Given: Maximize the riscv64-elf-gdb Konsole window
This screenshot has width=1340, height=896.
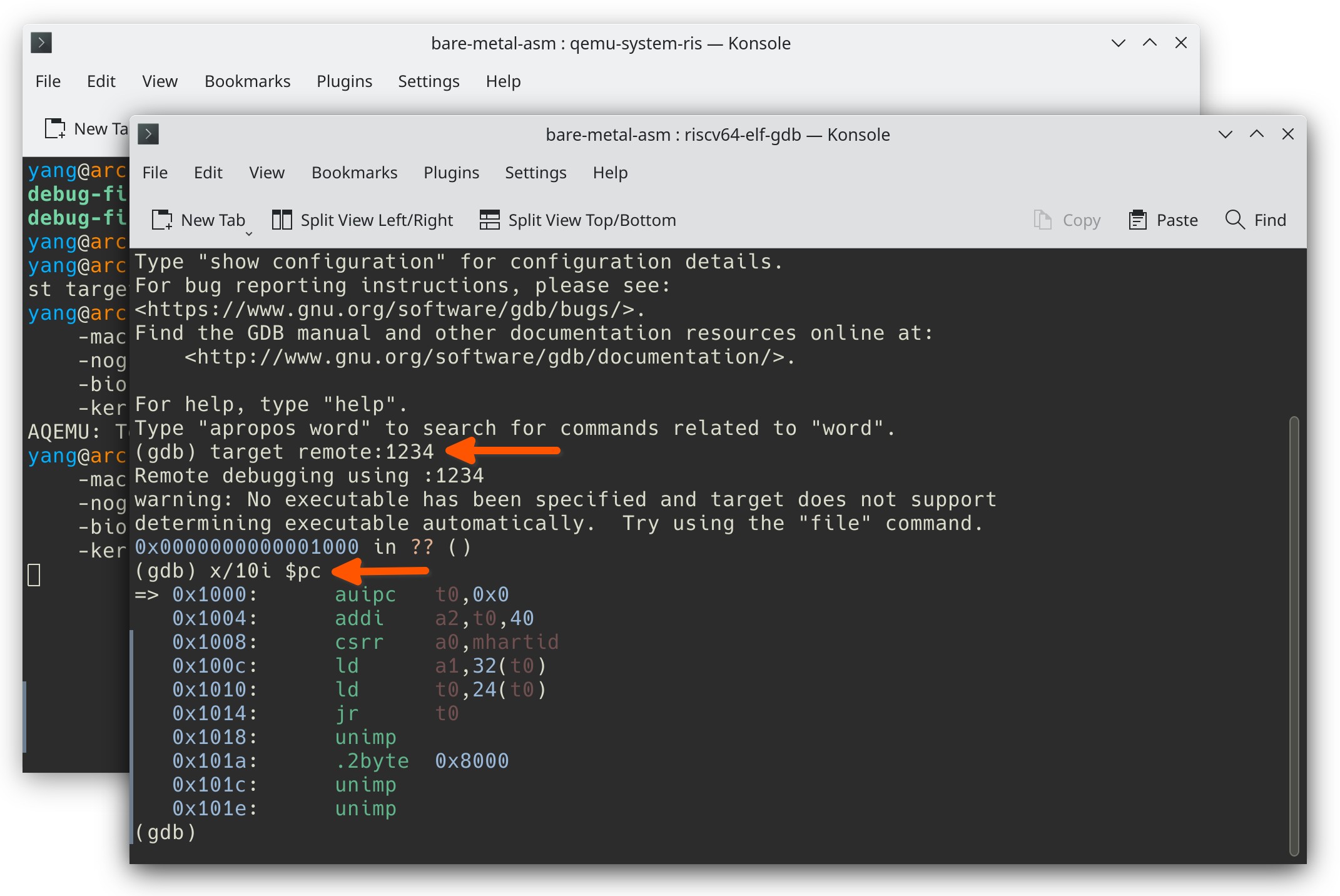Looking at the screenshot, I should click(x=1256, y=135).
